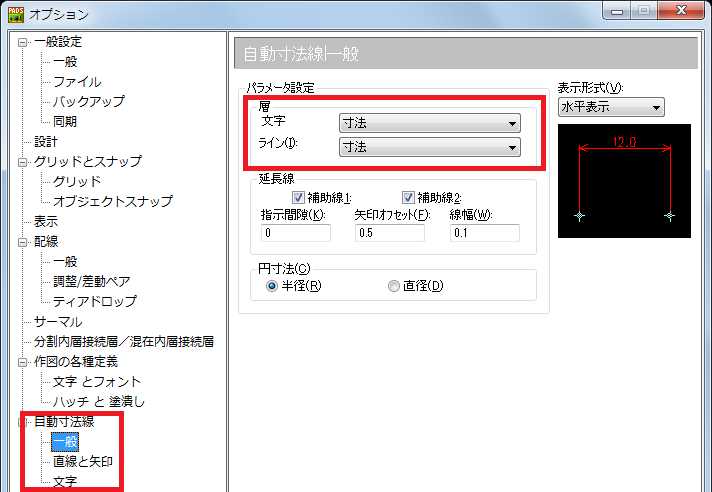Collapse the グリッドとスナップ tree node
The image size is (712, 492).
click(x=22, y=162)
